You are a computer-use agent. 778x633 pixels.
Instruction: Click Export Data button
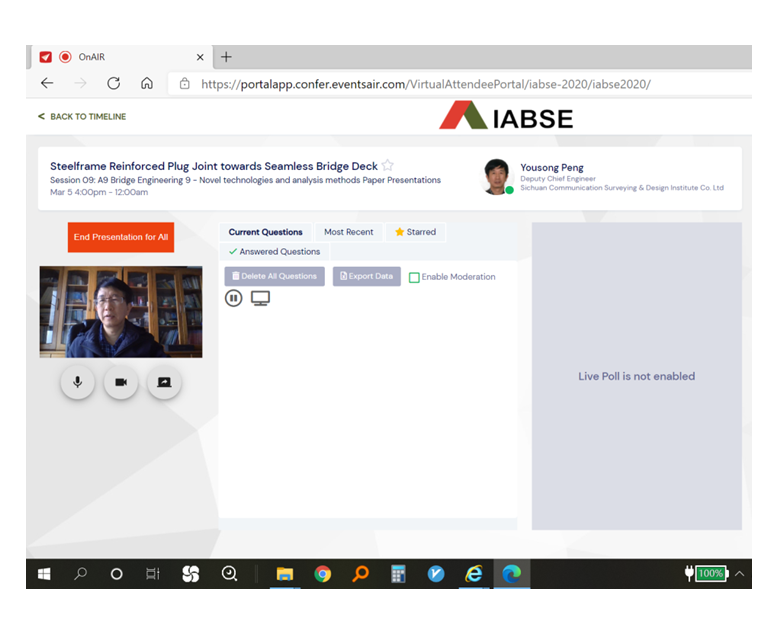[367, 277]
